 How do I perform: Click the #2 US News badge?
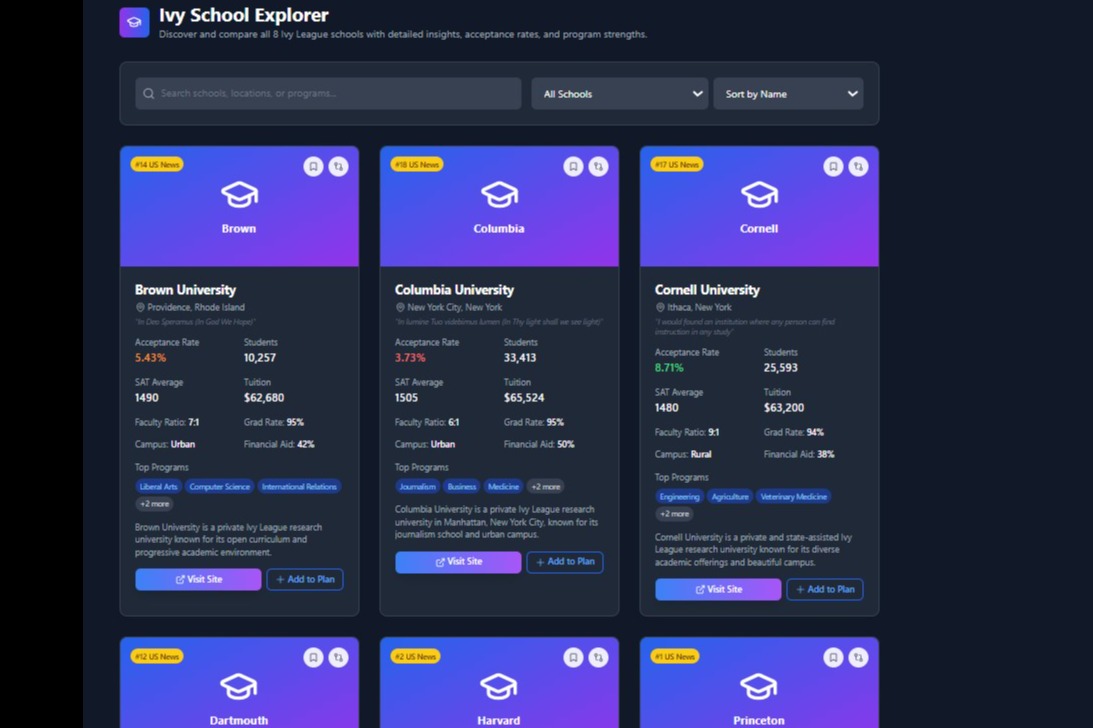[415, 656]
